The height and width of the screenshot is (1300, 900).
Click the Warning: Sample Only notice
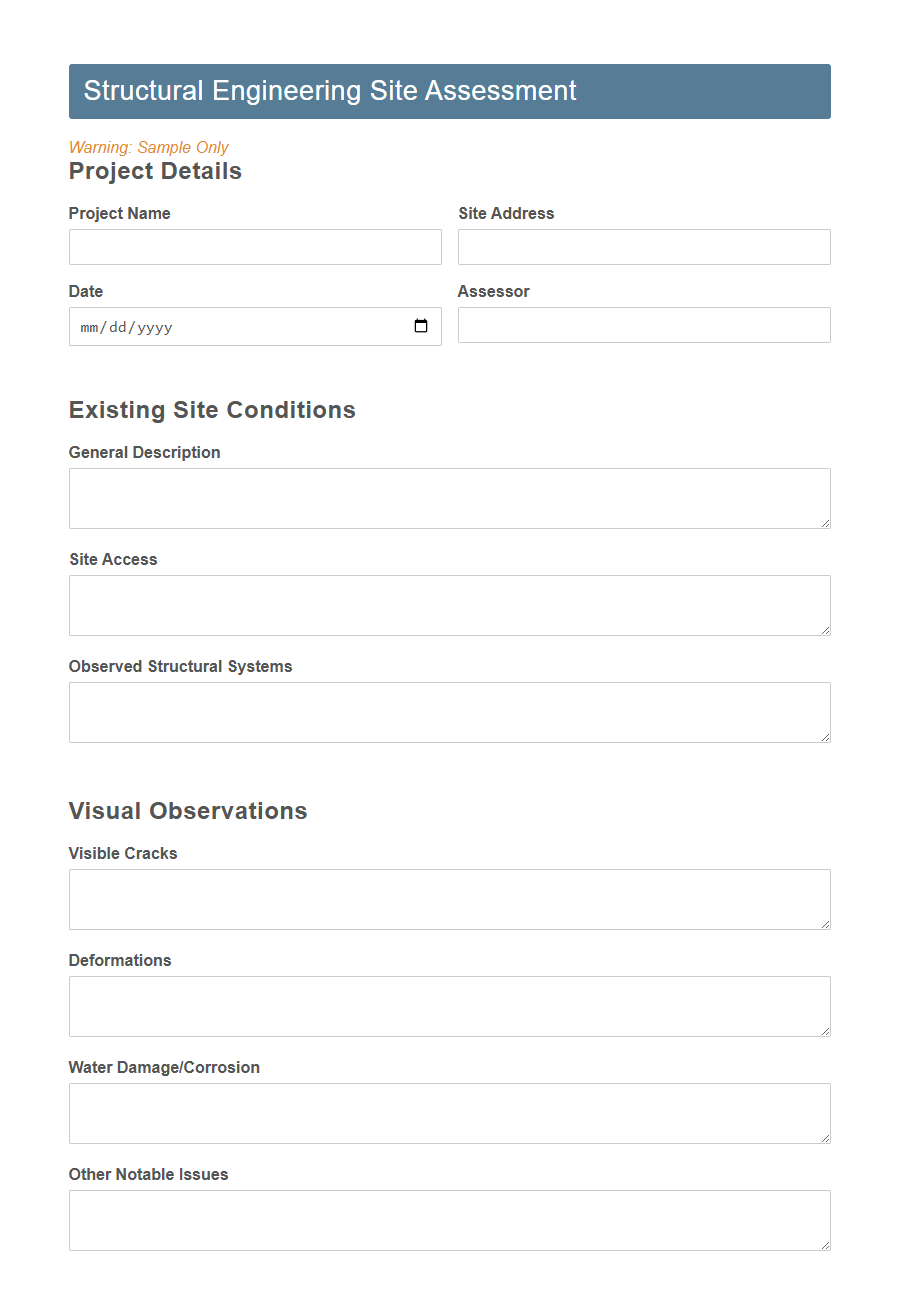[147, 147]
